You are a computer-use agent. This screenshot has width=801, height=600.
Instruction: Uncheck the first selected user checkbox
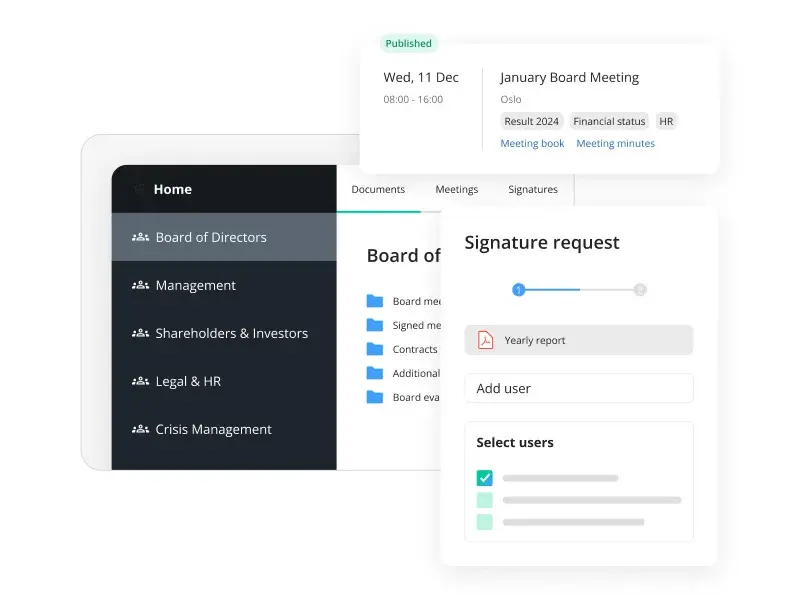pos(485,478)
